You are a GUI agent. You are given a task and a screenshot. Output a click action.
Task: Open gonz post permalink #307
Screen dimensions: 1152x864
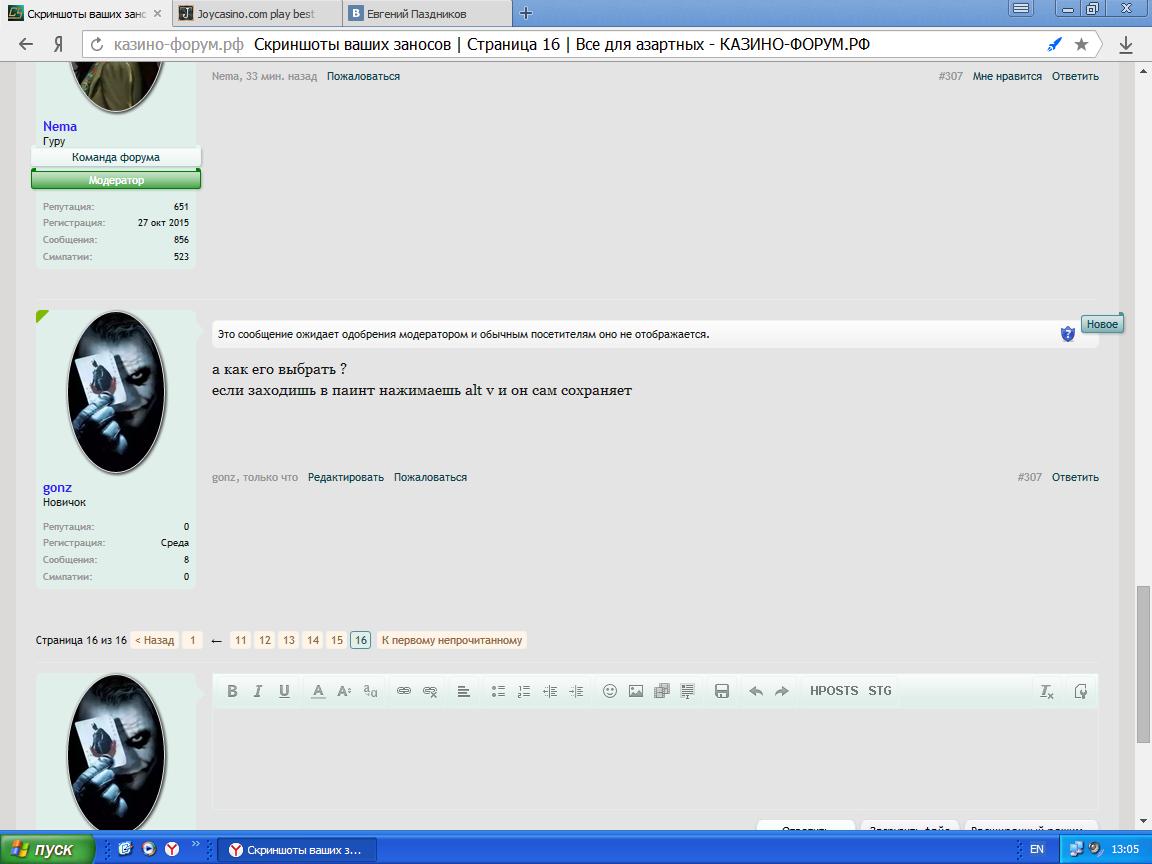click(1029, 477)
